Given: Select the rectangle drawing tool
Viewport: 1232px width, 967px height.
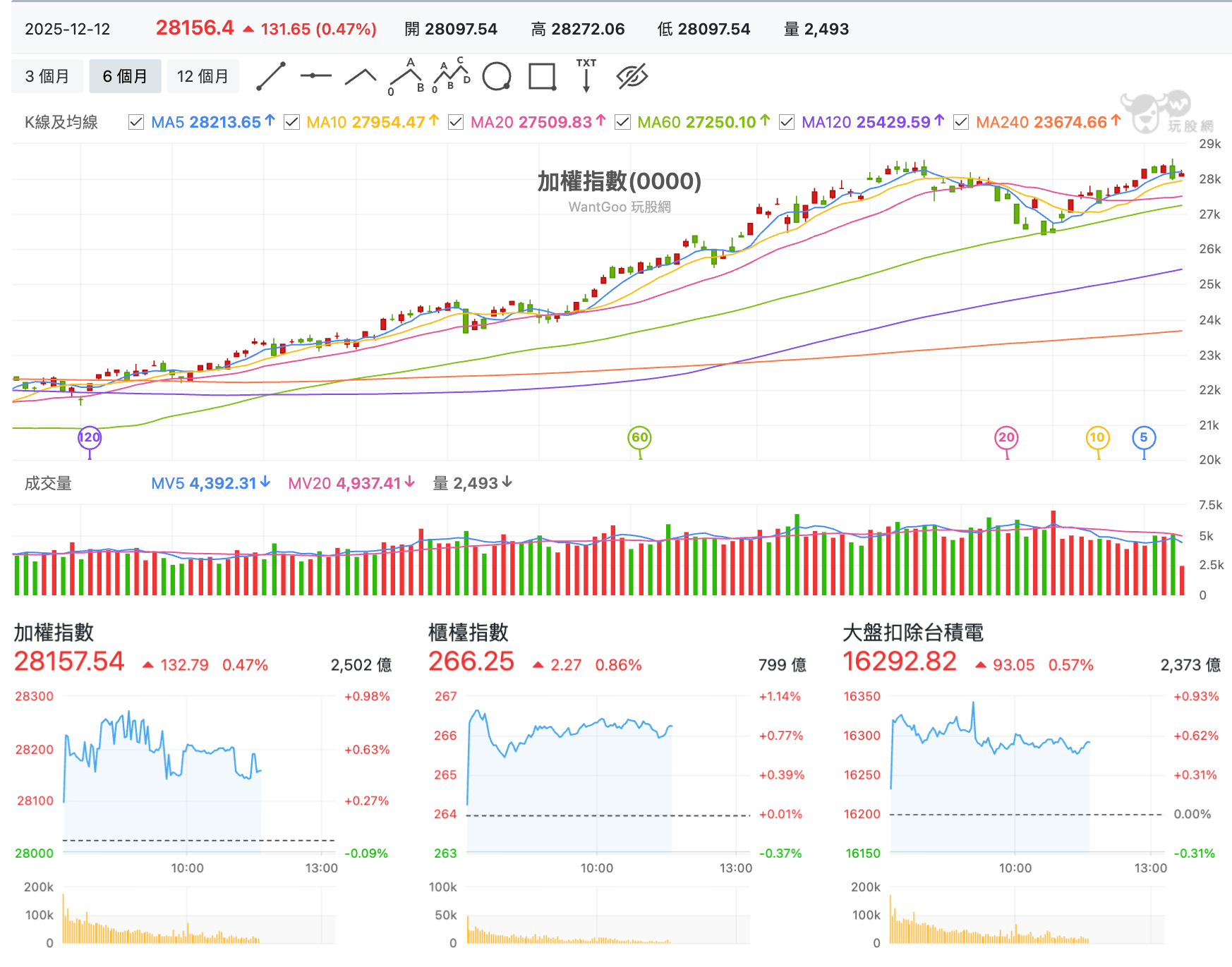Looking at the screenshot, I should point(542,76).
